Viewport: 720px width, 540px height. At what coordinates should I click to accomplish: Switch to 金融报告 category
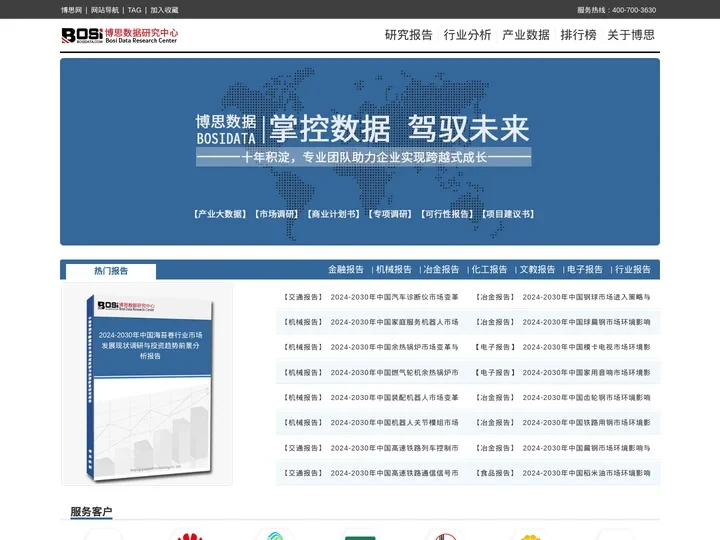[x=346, y=270]
